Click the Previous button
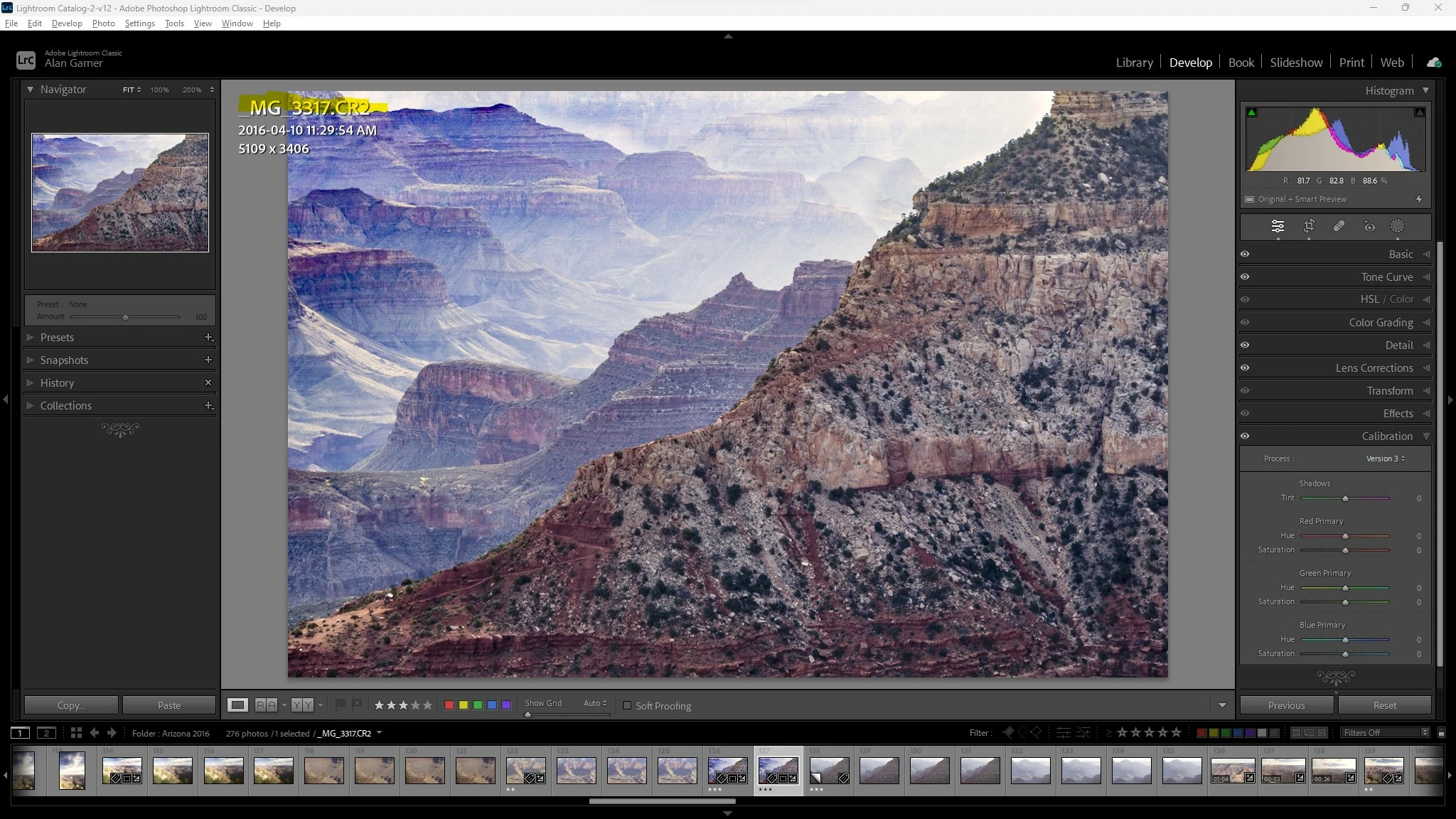 coord(1286,705)
